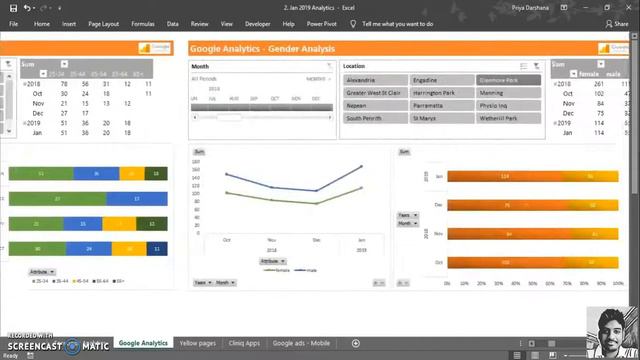Open the row labels dropdown in the age pivot table
The width and height of the screenshot is (640, 360).
coord(43,74)
